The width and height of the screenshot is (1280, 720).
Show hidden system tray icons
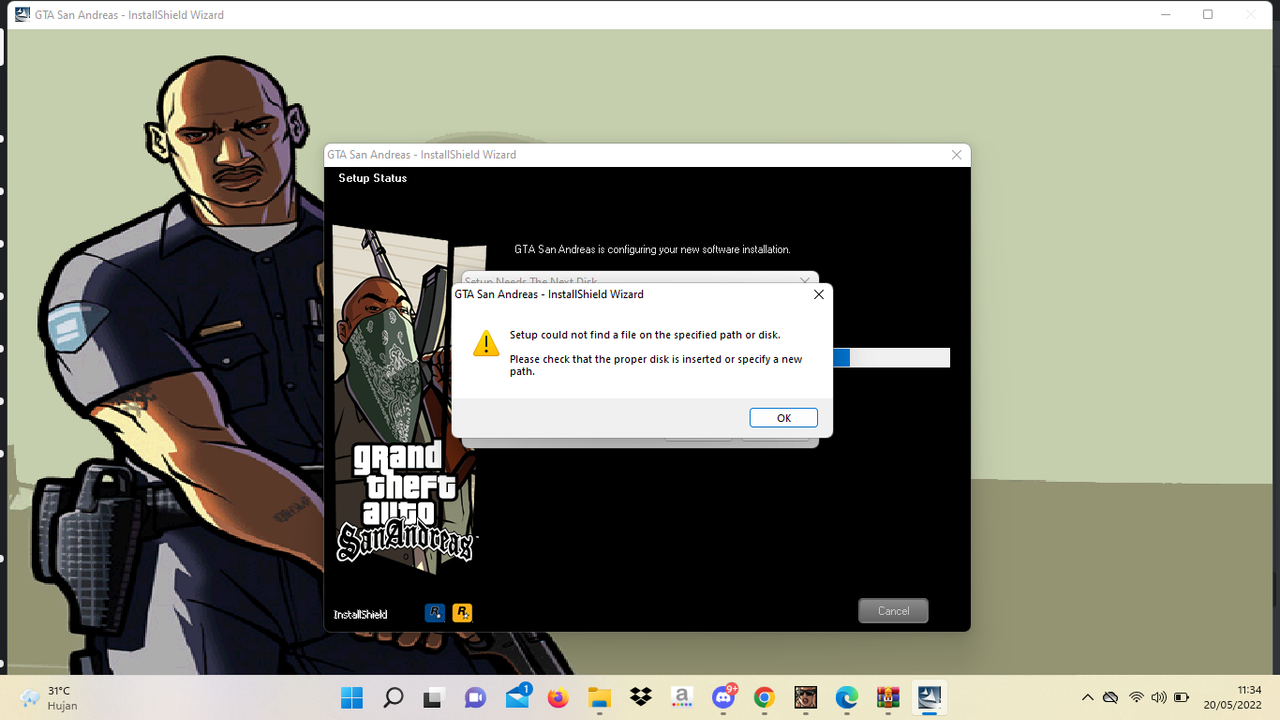pos(1087,697)
